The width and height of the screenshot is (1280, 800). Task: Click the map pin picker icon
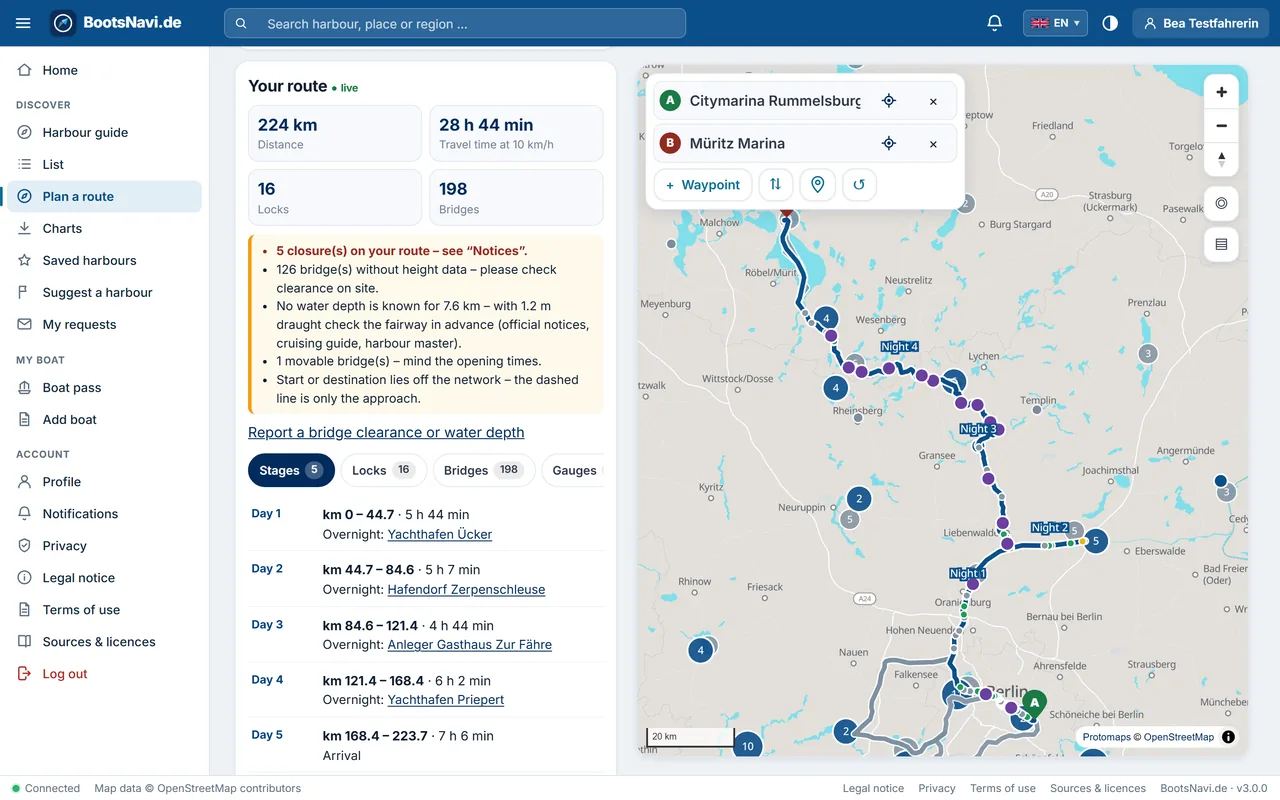click(817, 185)
